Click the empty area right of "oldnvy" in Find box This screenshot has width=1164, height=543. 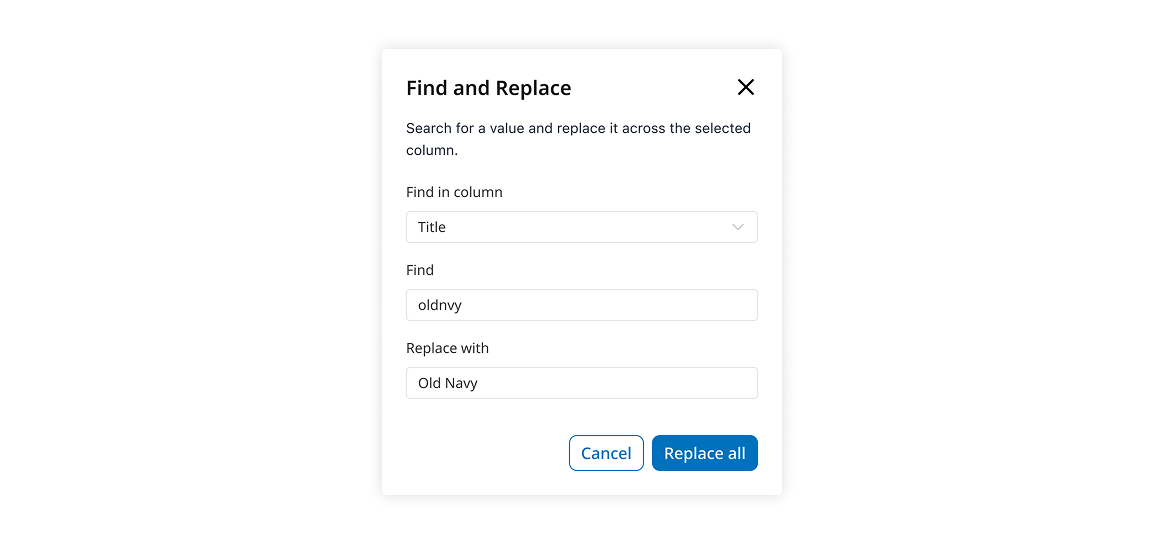tap(620, 305)
